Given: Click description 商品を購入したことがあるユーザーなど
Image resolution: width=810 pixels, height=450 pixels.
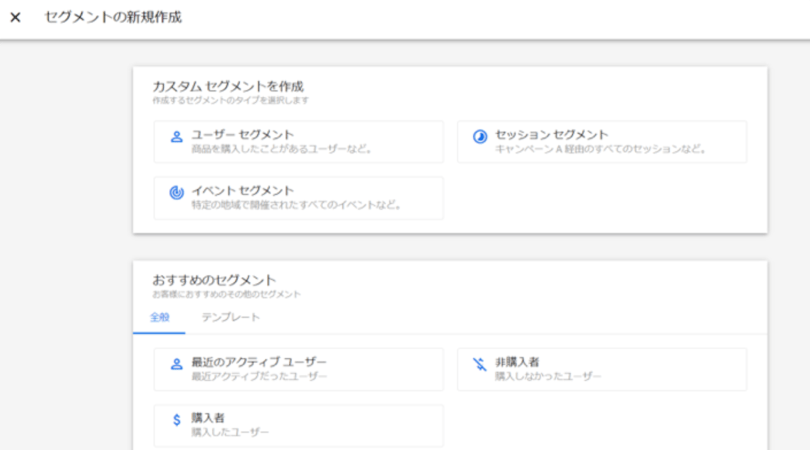Looking at the screenshot, I should pos(282,149).
